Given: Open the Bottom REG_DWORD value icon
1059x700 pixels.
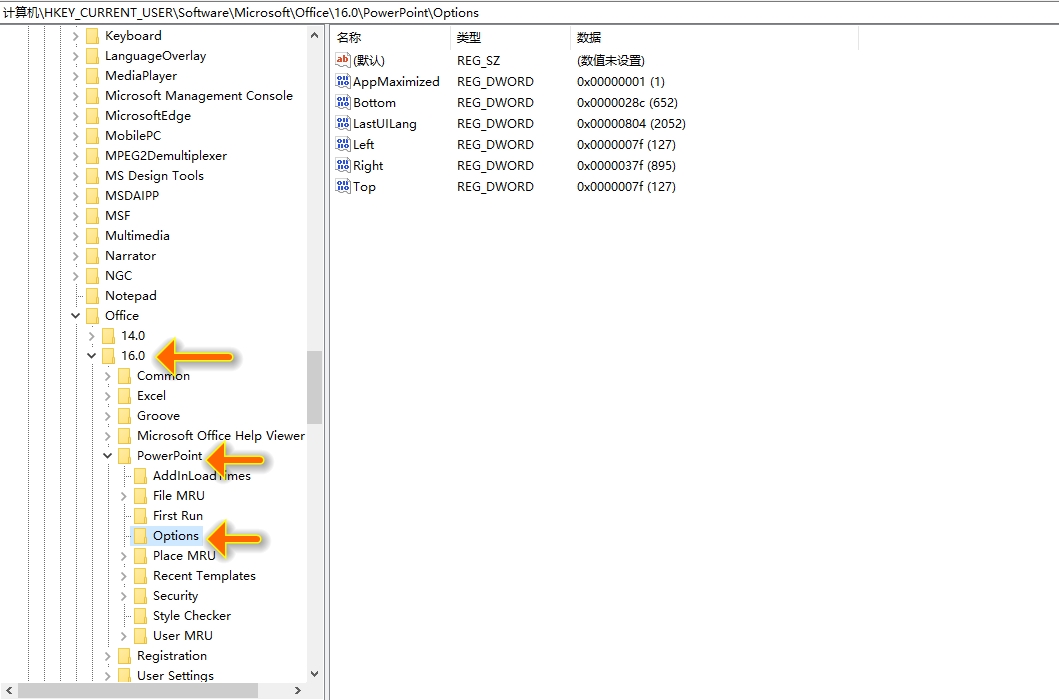Looking at the screenshot, I should pyautogui.click(x=341, y=102).
